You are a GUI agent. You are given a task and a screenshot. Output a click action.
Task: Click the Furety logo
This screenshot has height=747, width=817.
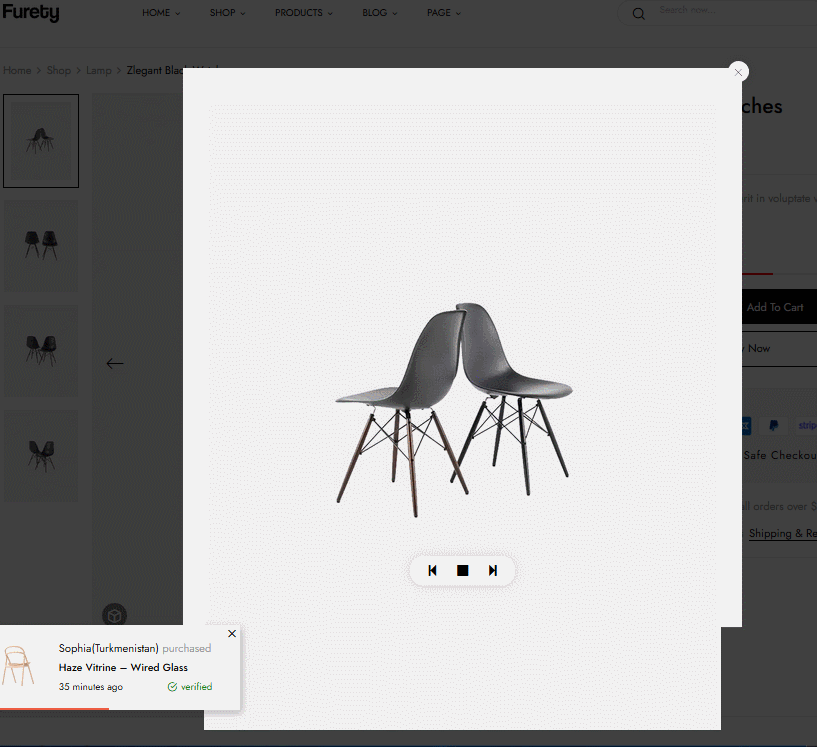[31, 12]
